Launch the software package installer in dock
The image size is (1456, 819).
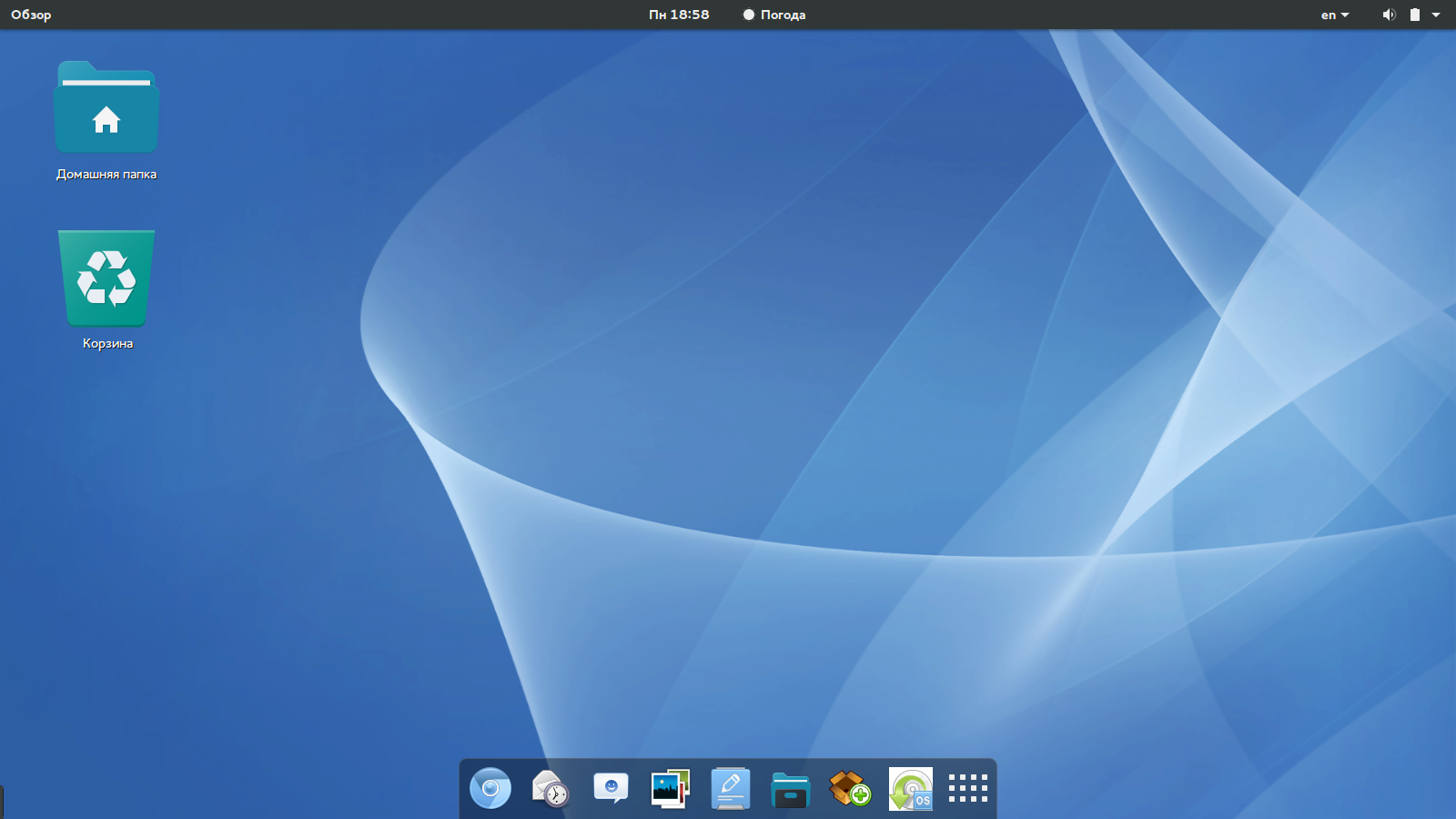[850, 788]
